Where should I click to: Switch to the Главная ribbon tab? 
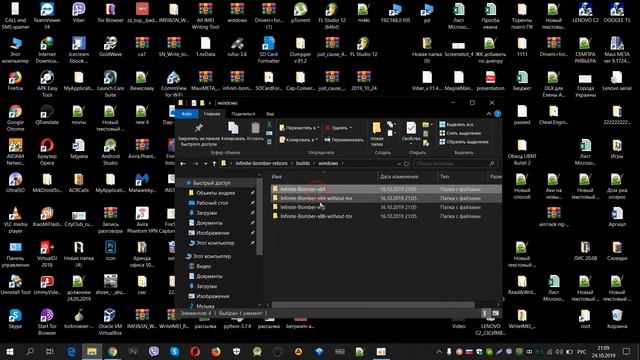(x=212, y=114)
